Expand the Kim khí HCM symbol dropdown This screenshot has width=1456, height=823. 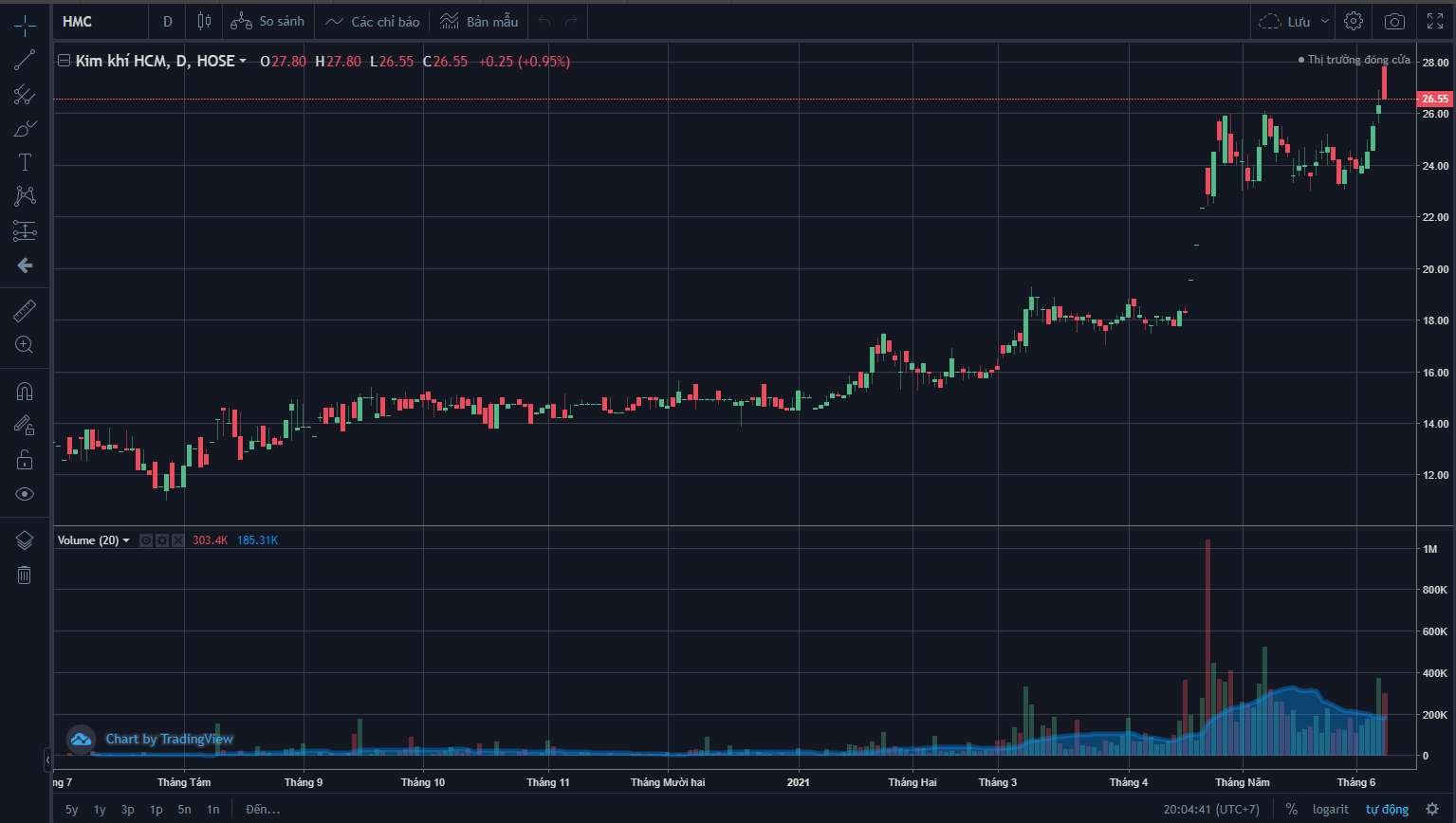[243, 62]
